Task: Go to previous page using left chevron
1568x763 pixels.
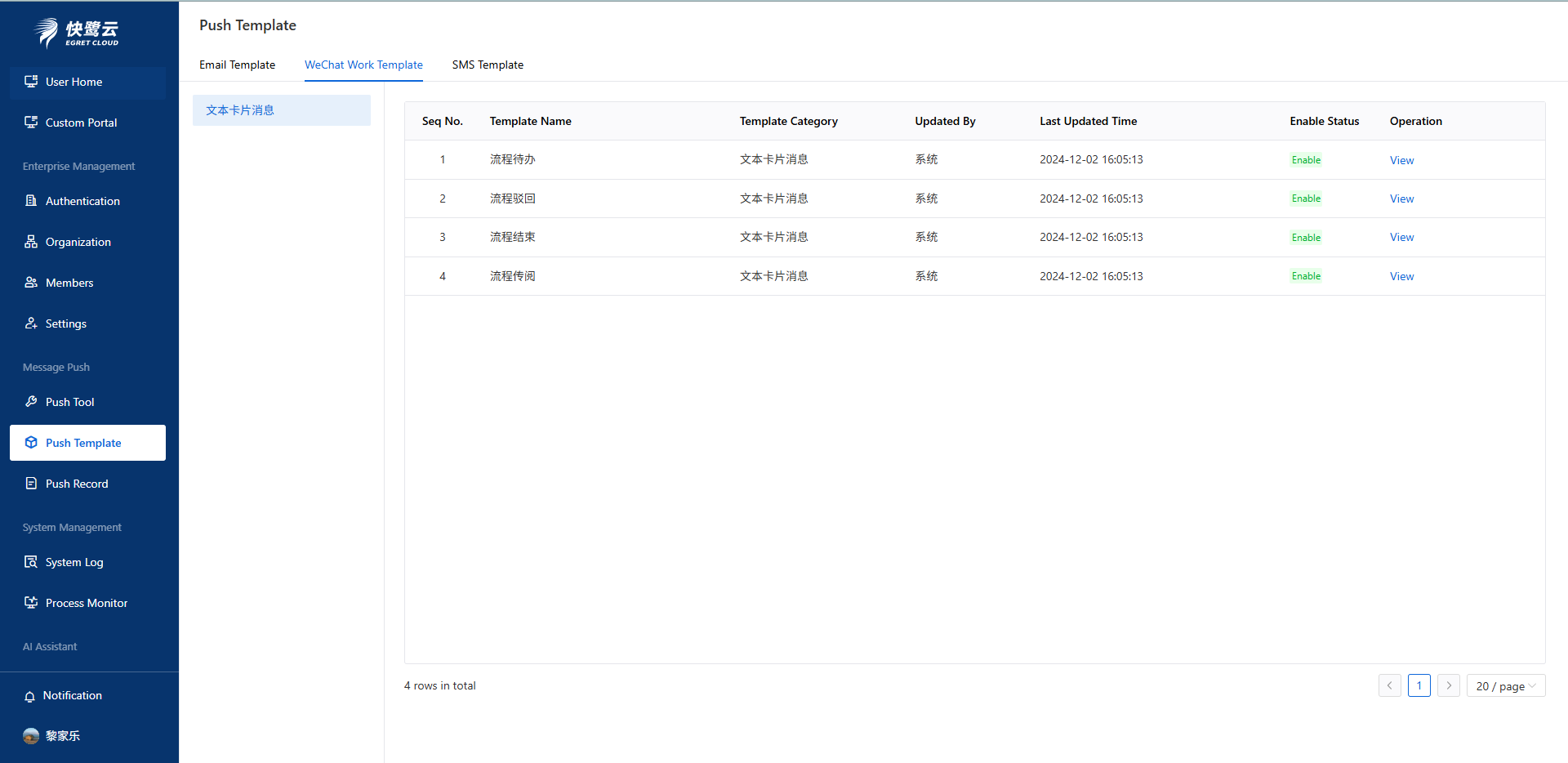Action: tap(1389, 686)
